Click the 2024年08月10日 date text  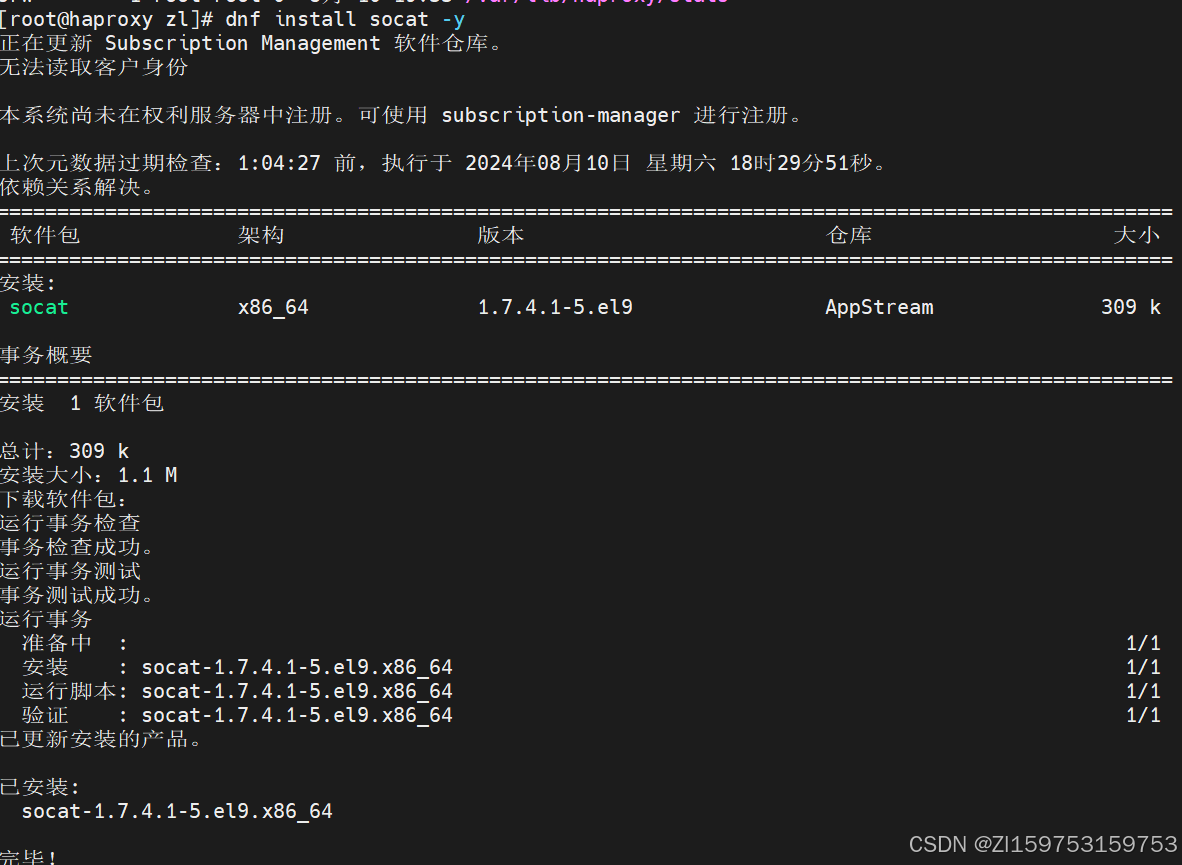[547, 163]
